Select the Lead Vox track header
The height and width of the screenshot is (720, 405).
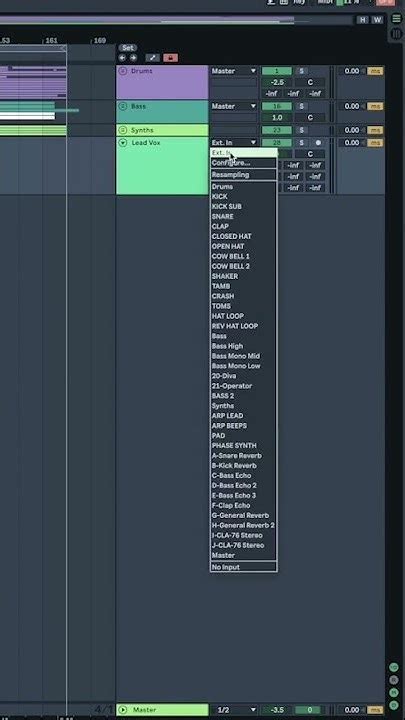tap(162, 166)
